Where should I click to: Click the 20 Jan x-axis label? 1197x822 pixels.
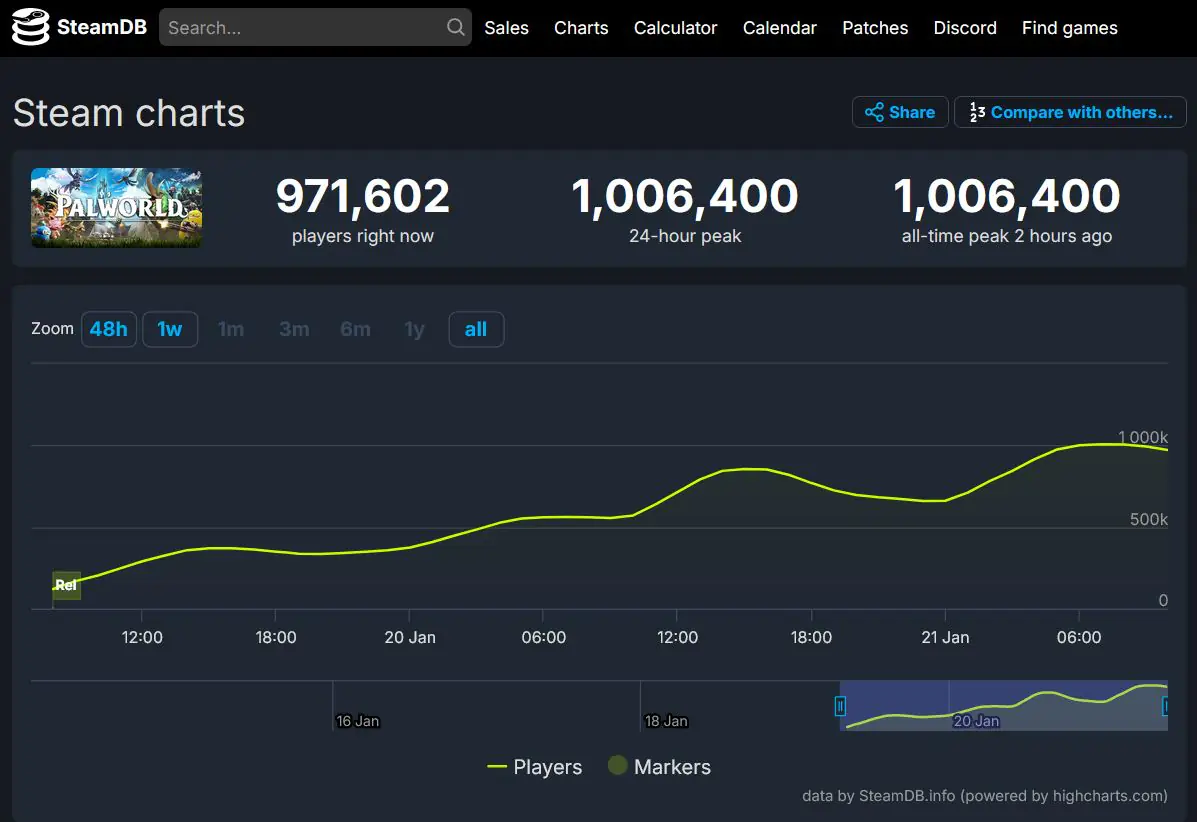coord(410,637)
